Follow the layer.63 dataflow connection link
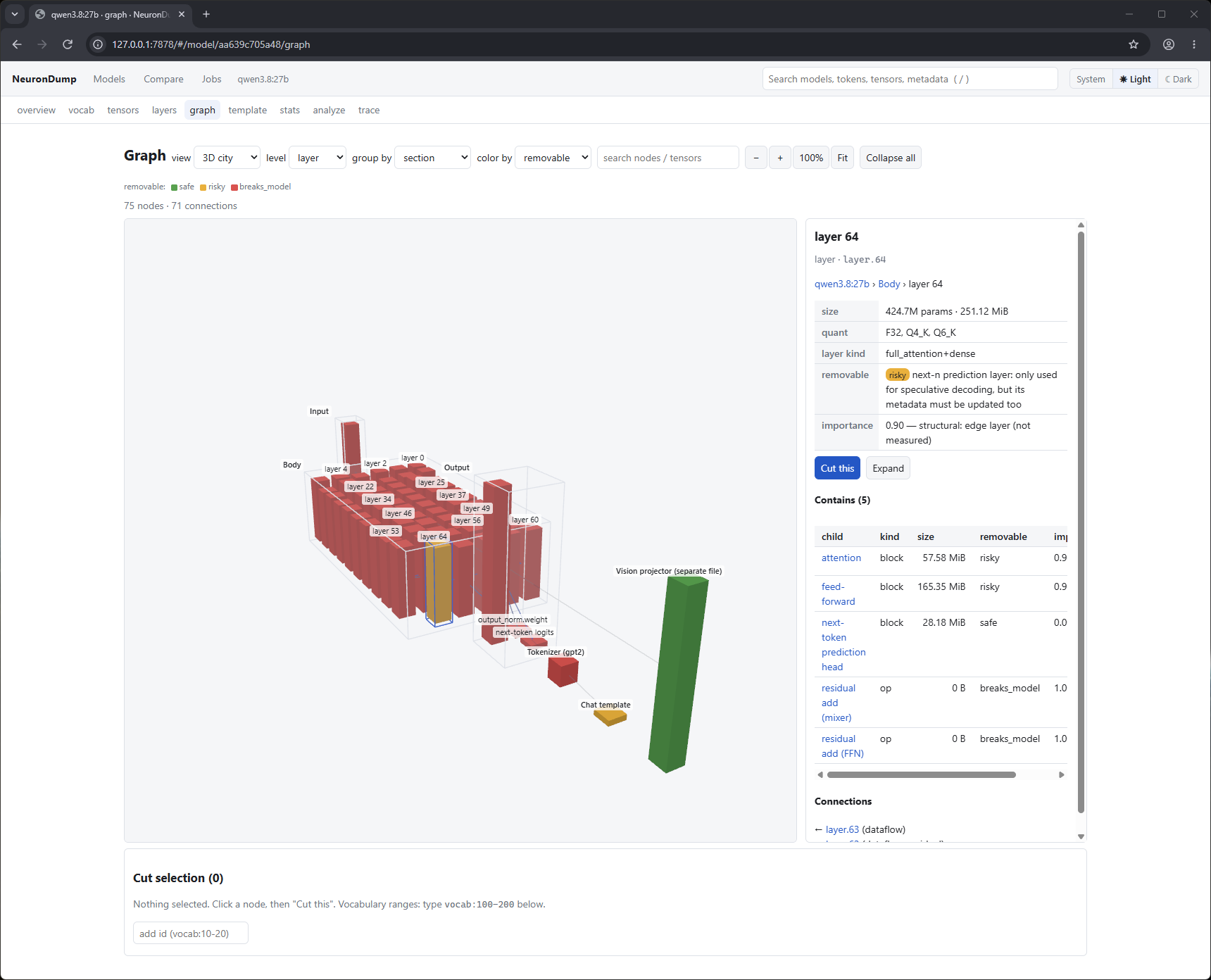This screenshot has height=980, width=1211. click(842, 829)
